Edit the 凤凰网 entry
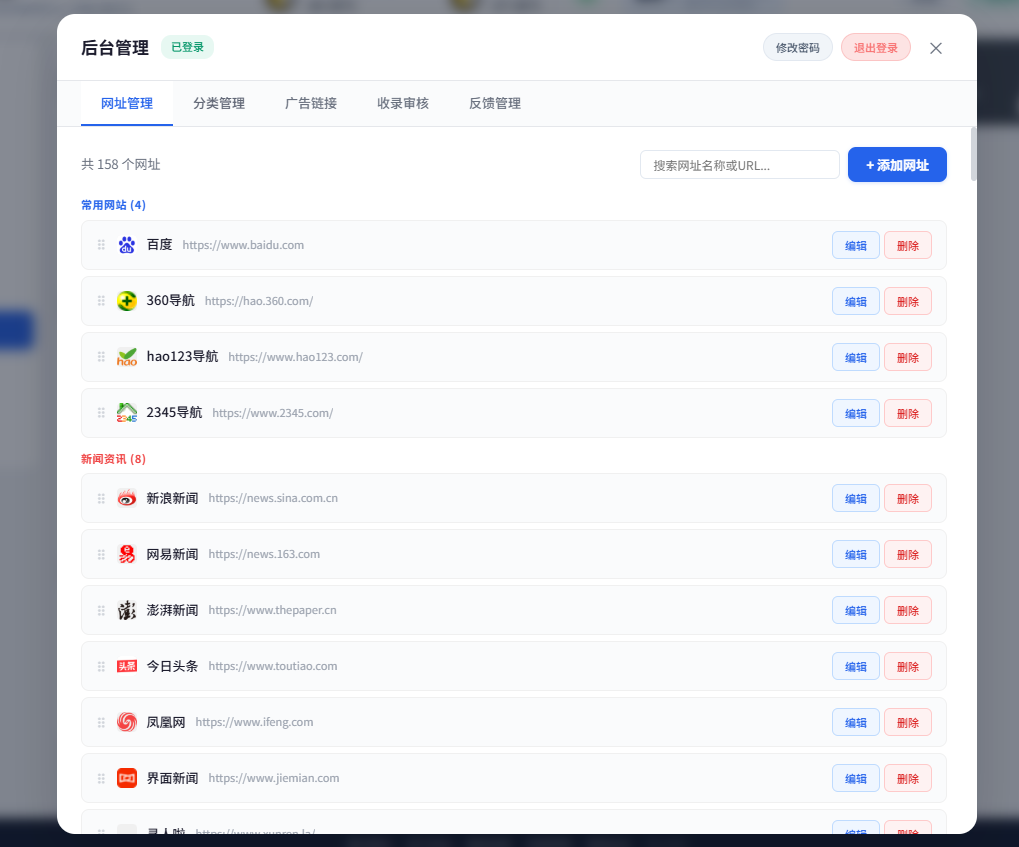This screenshot has height=847, width=1019. pos(856,722)
